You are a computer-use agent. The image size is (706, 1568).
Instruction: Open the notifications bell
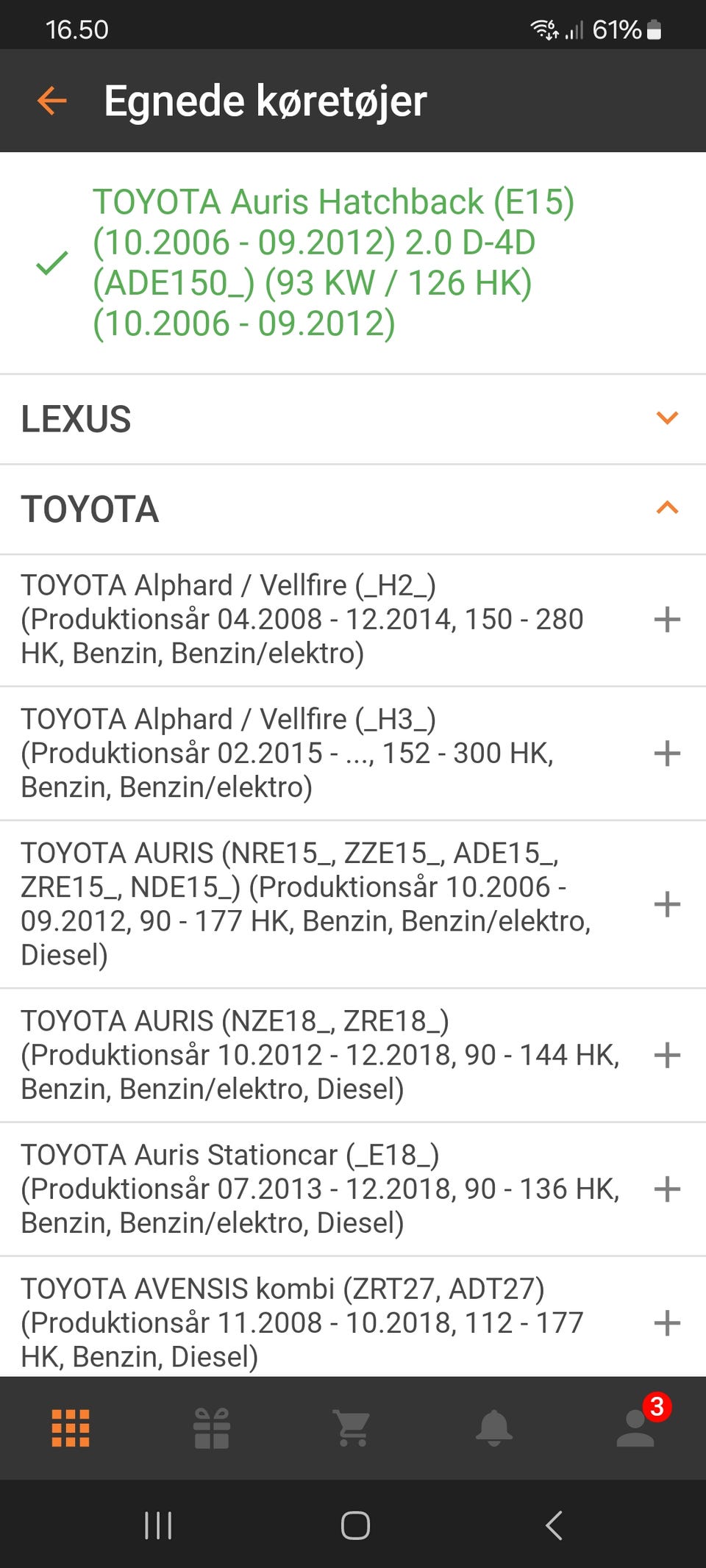[x=494, y=1428]
